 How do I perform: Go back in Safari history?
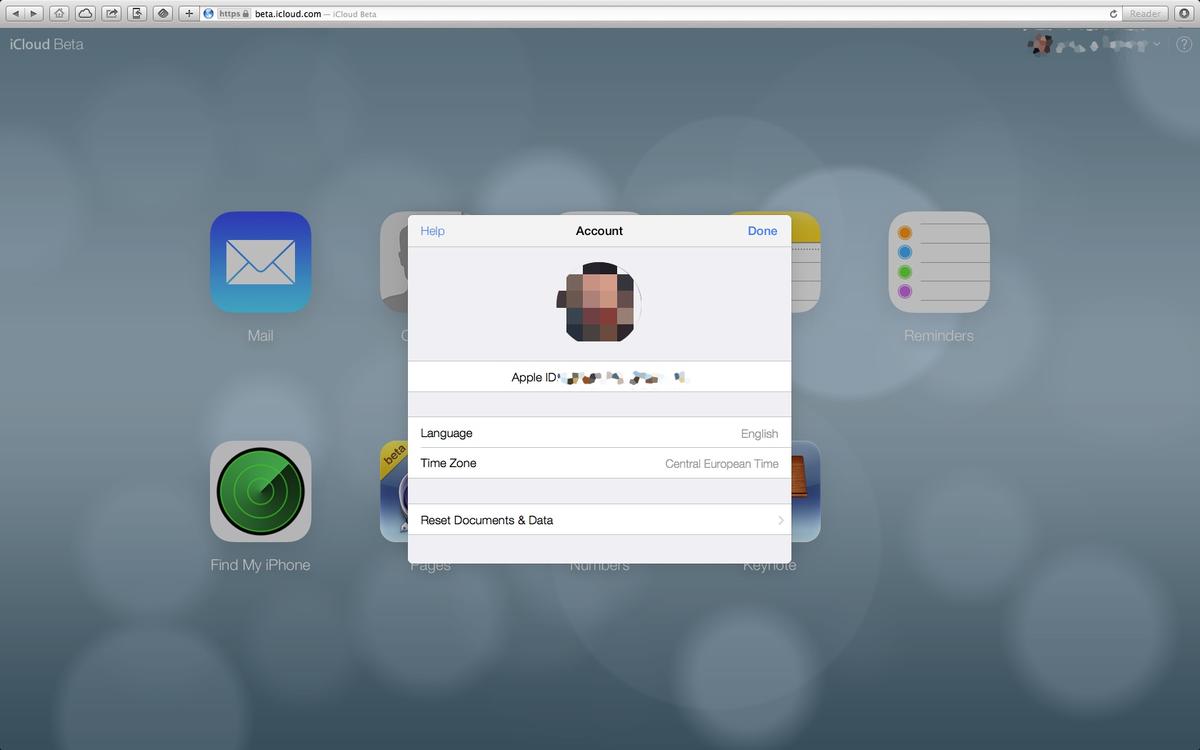pos(16,14)
